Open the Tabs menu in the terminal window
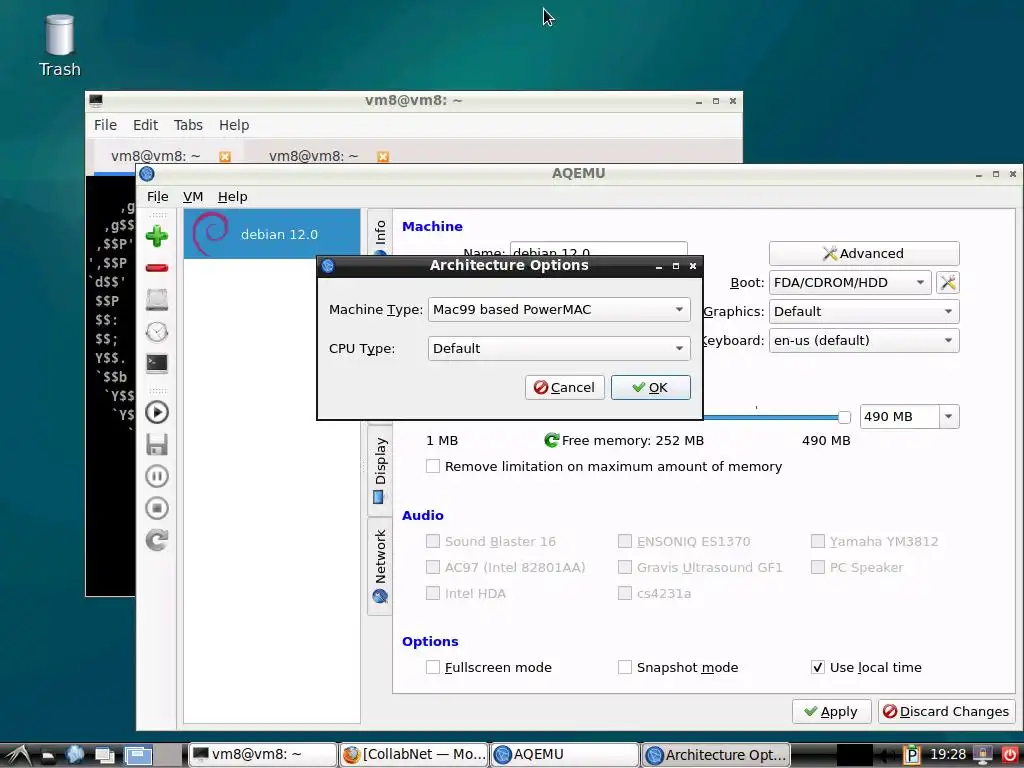The image size is (1024, 768). 188,125
